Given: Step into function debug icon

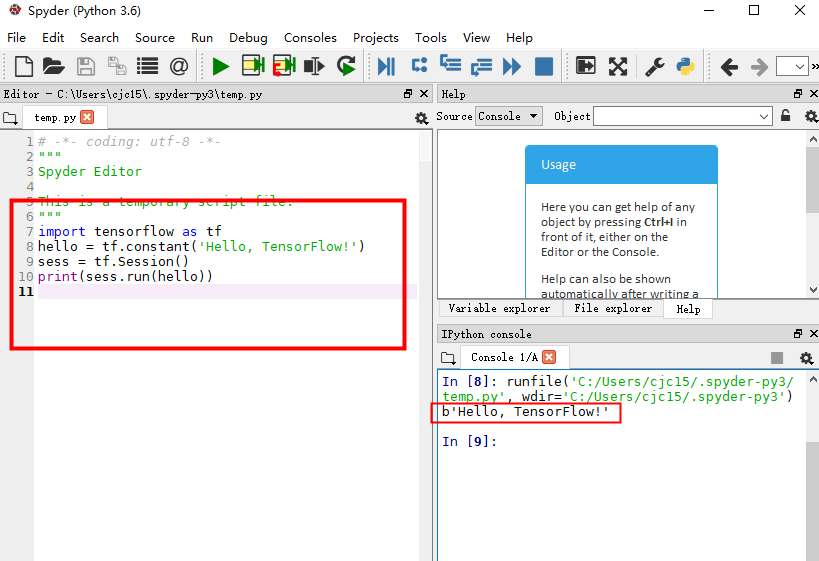Looking at the screenshot, I should point(450,64).
